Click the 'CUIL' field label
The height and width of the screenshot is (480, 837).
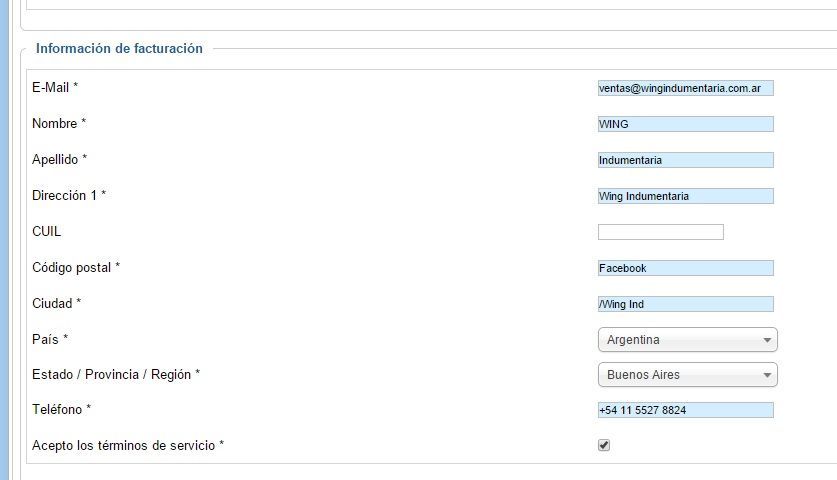click(46, 231)
